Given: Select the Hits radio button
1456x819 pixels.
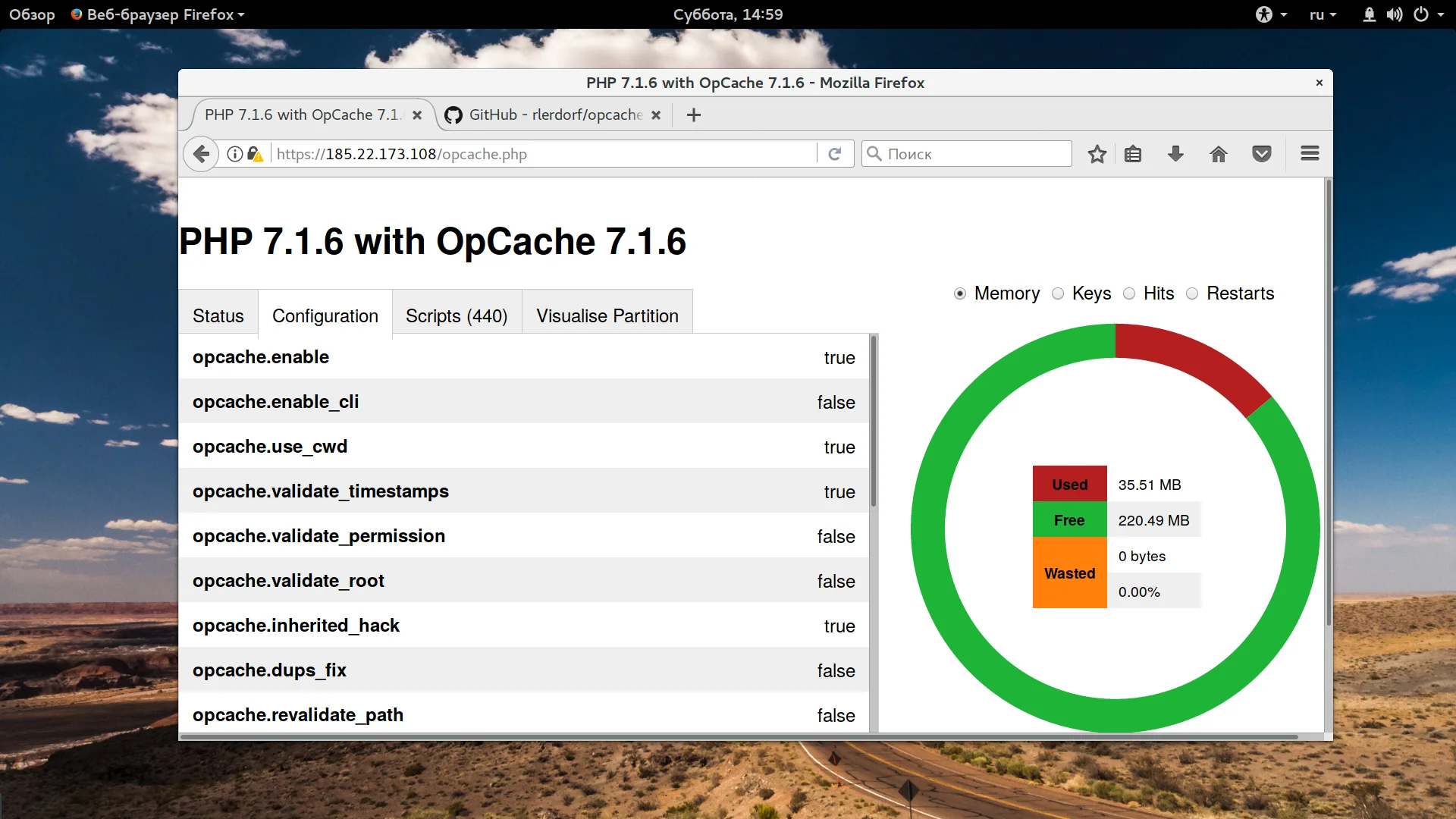Looking at the screenshot, I should (1129, 293).
